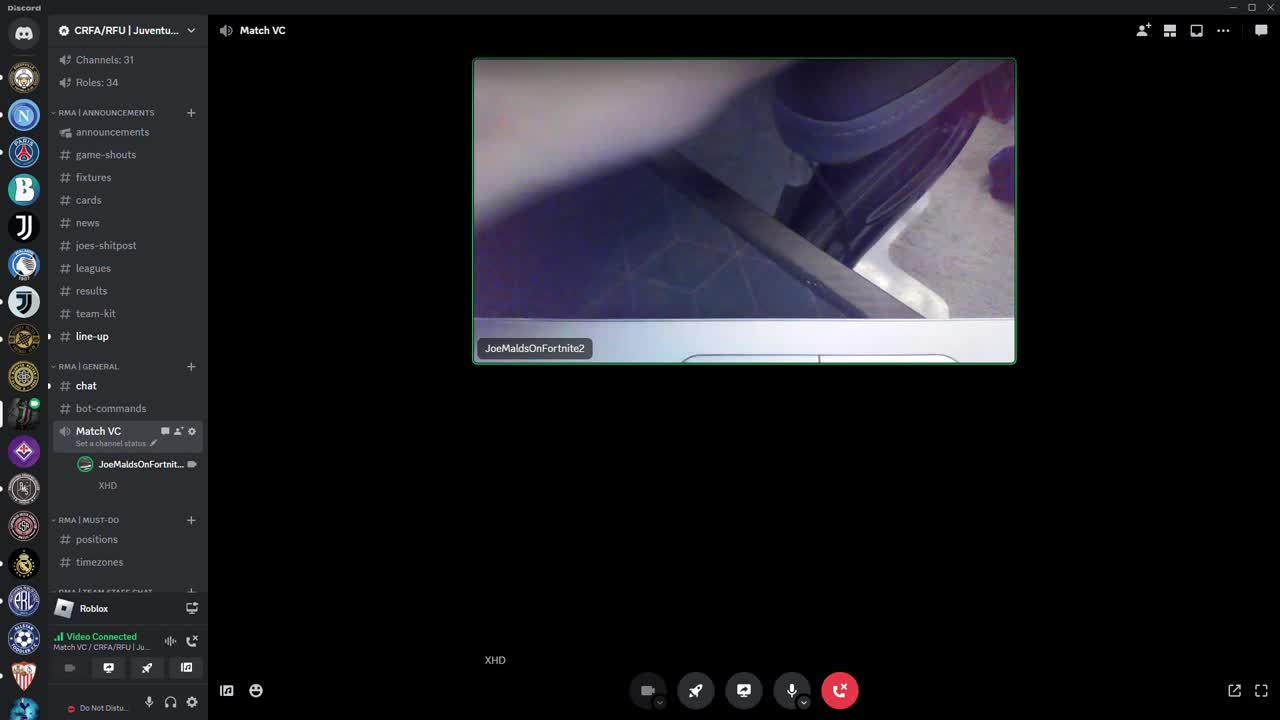Toggle deafen with the headphones icon
The image size is (1280, 720).
coord(170,702)
